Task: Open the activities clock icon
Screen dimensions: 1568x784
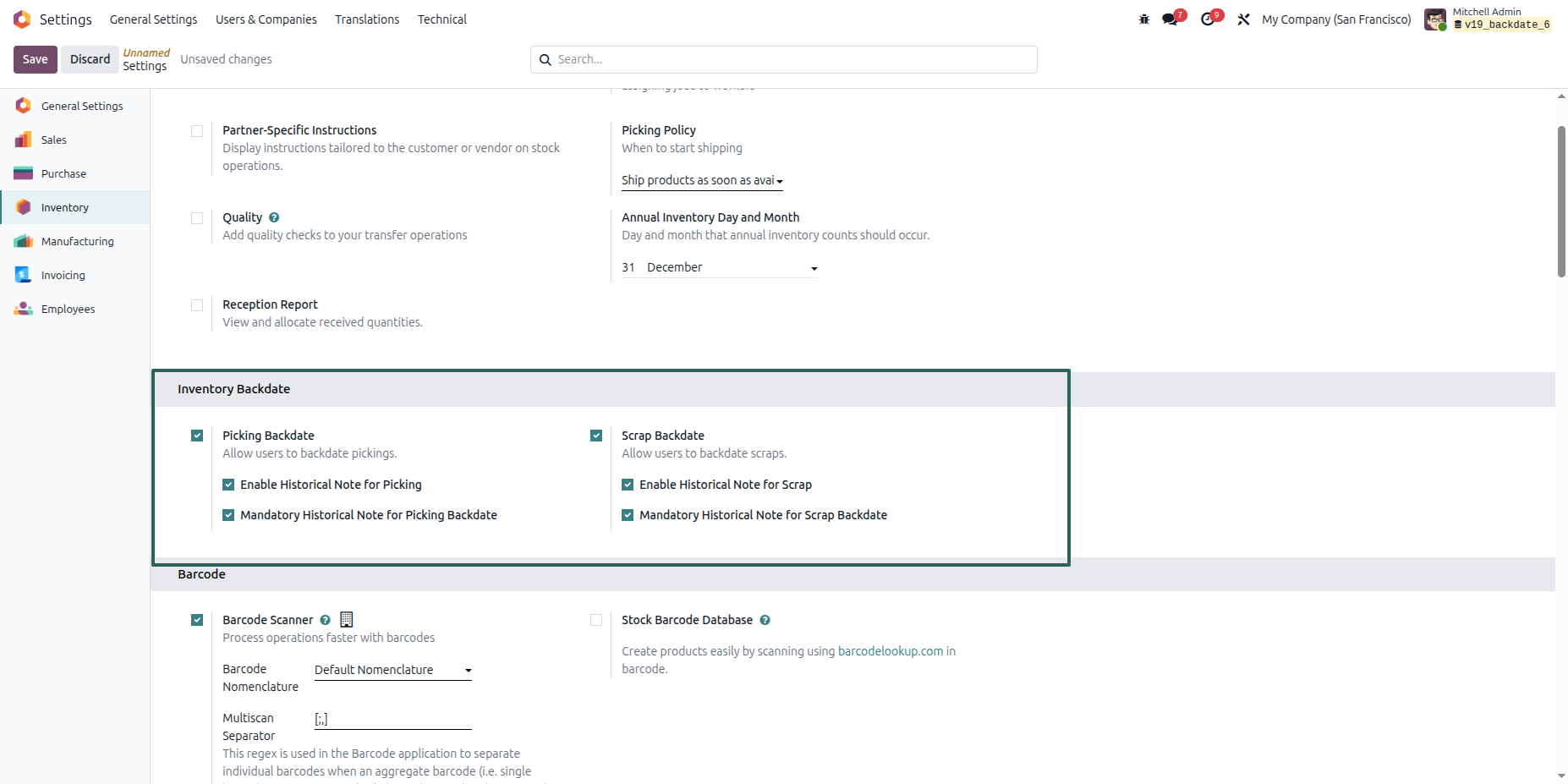Action: [x=1209, y=19]
